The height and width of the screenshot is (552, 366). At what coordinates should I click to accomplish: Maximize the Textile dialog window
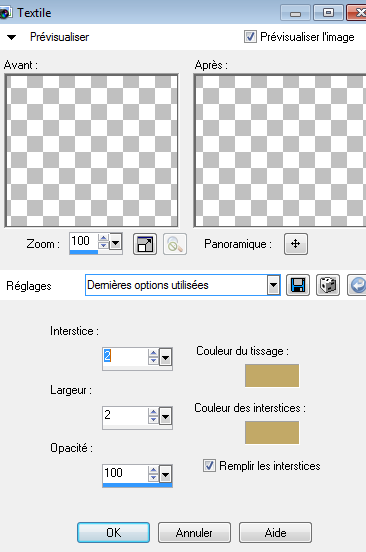click(x=328, y=13)
